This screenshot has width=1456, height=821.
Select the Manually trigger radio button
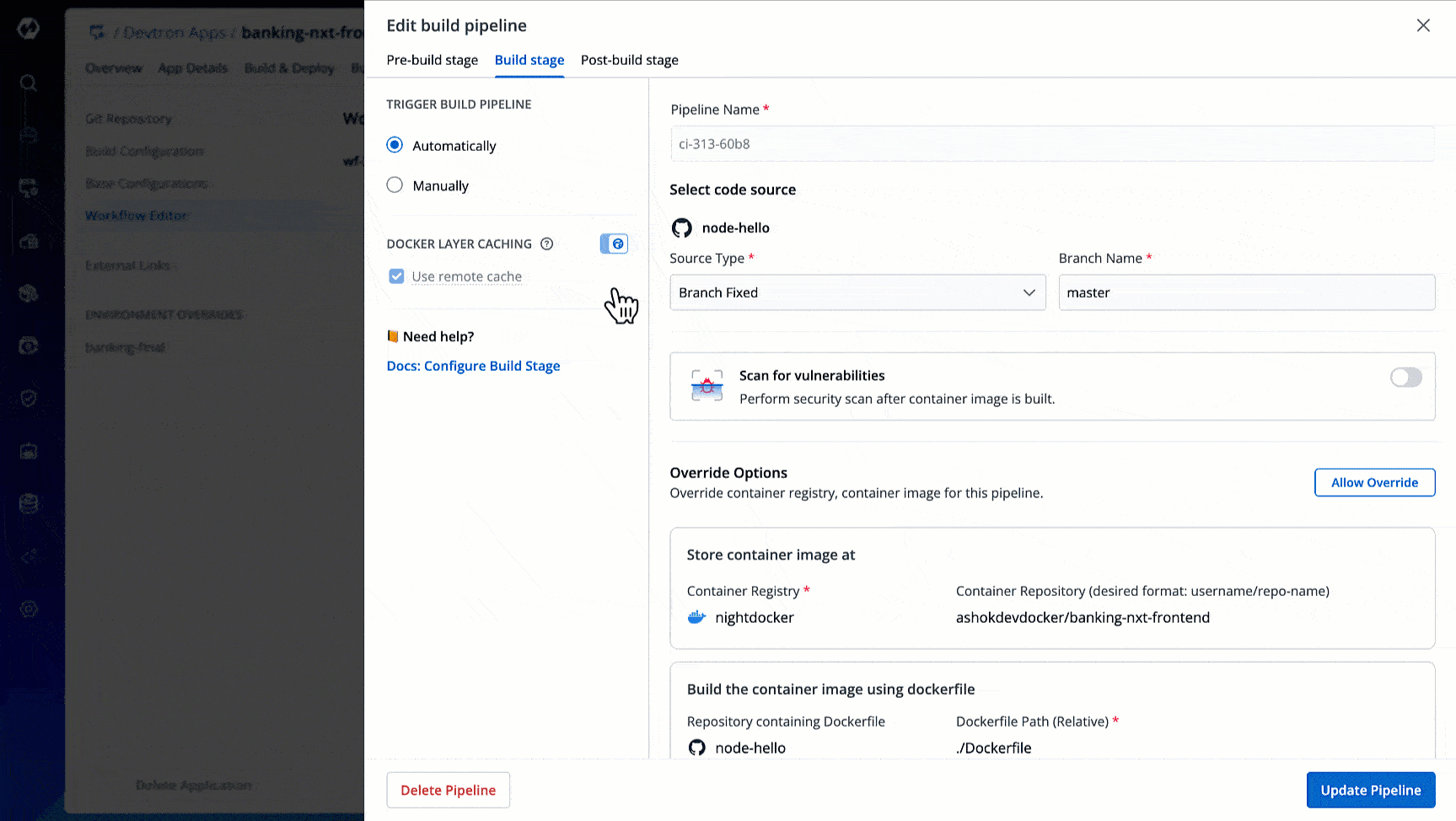coord(395,185)
